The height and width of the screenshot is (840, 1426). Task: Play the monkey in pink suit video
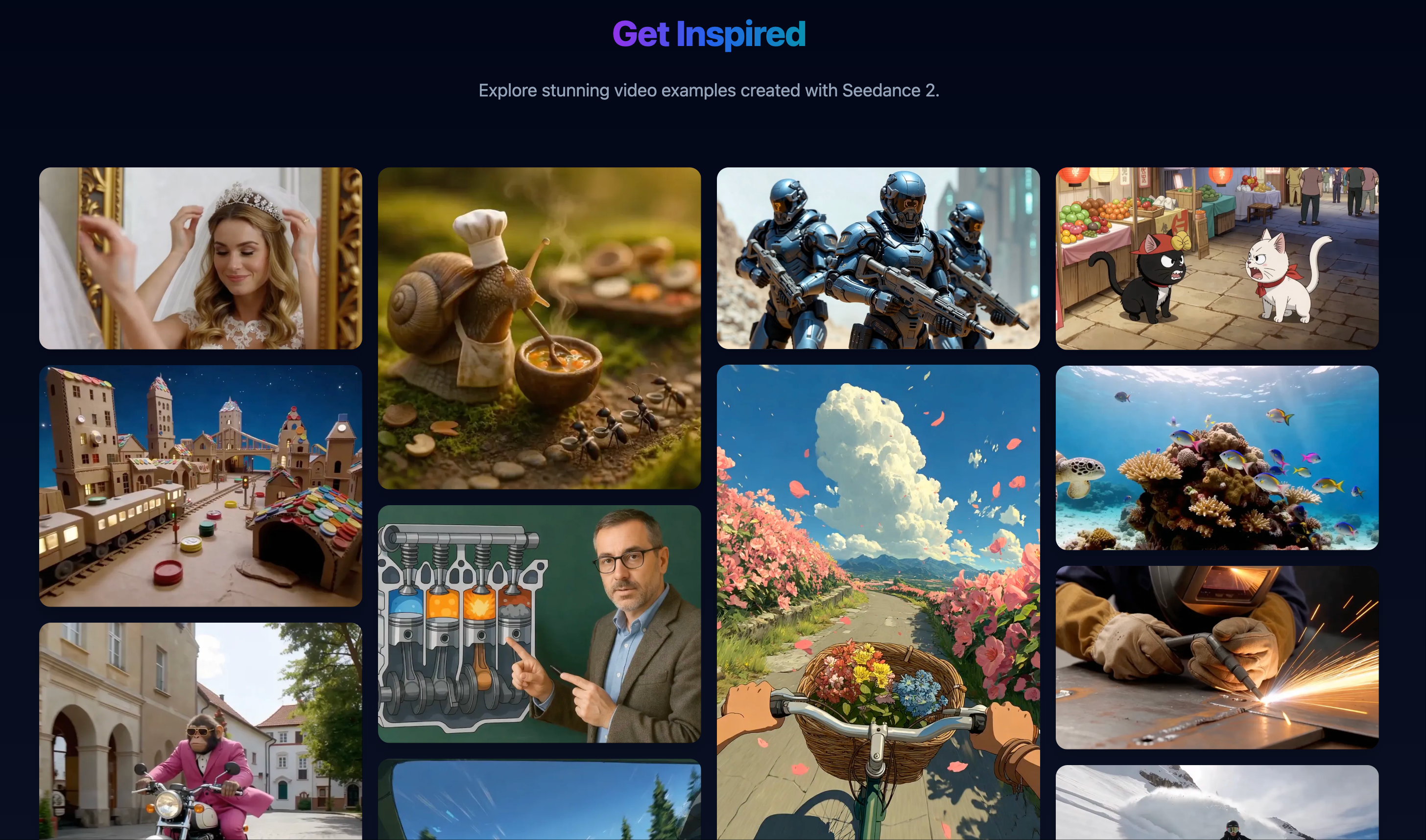coord(200,731)
